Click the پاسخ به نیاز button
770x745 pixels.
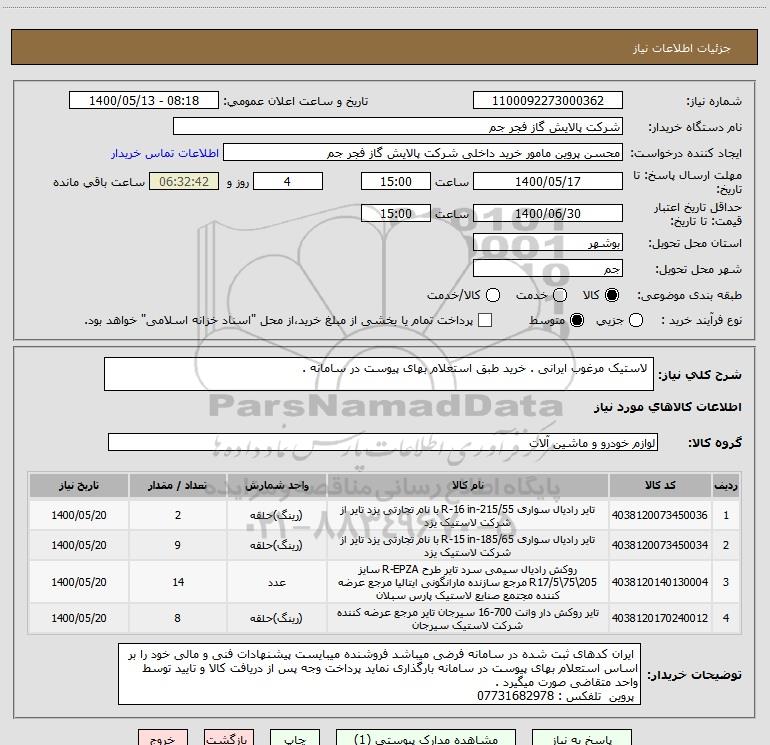582,738
